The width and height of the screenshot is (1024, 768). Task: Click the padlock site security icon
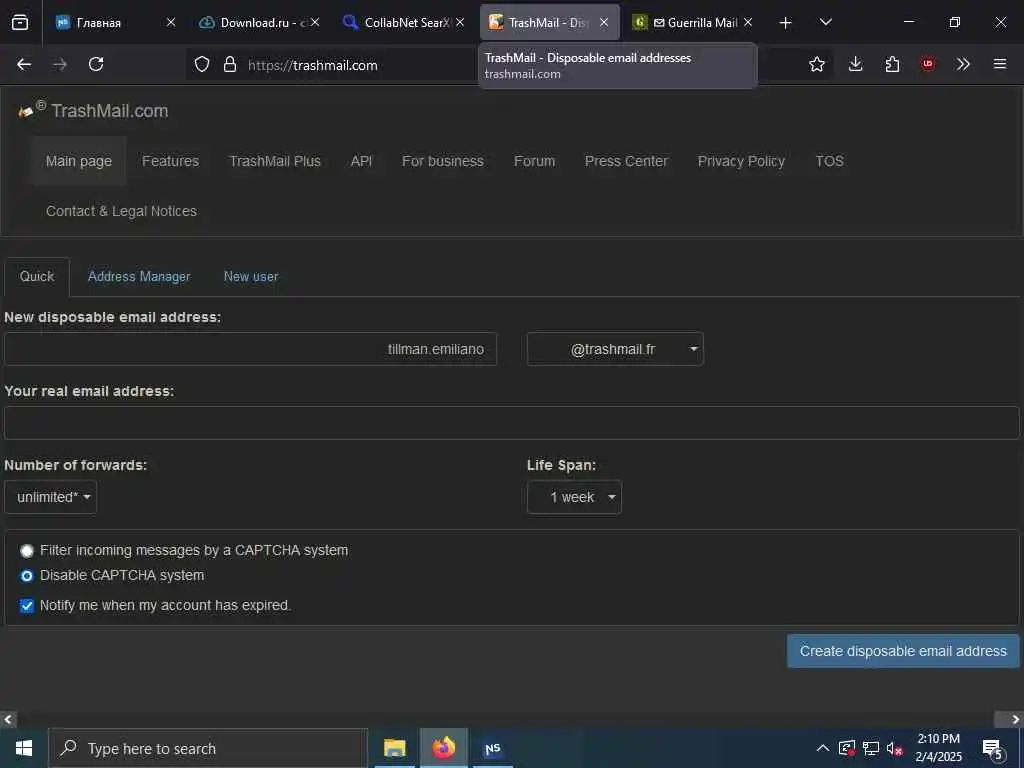click(x=229, y=65)
